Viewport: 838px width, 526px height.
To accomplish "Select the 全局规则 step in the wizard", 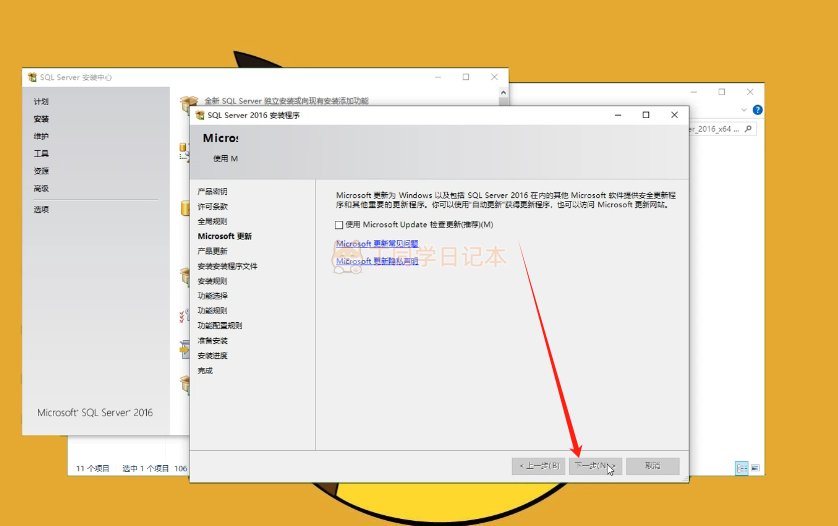I will click(212, 221).
